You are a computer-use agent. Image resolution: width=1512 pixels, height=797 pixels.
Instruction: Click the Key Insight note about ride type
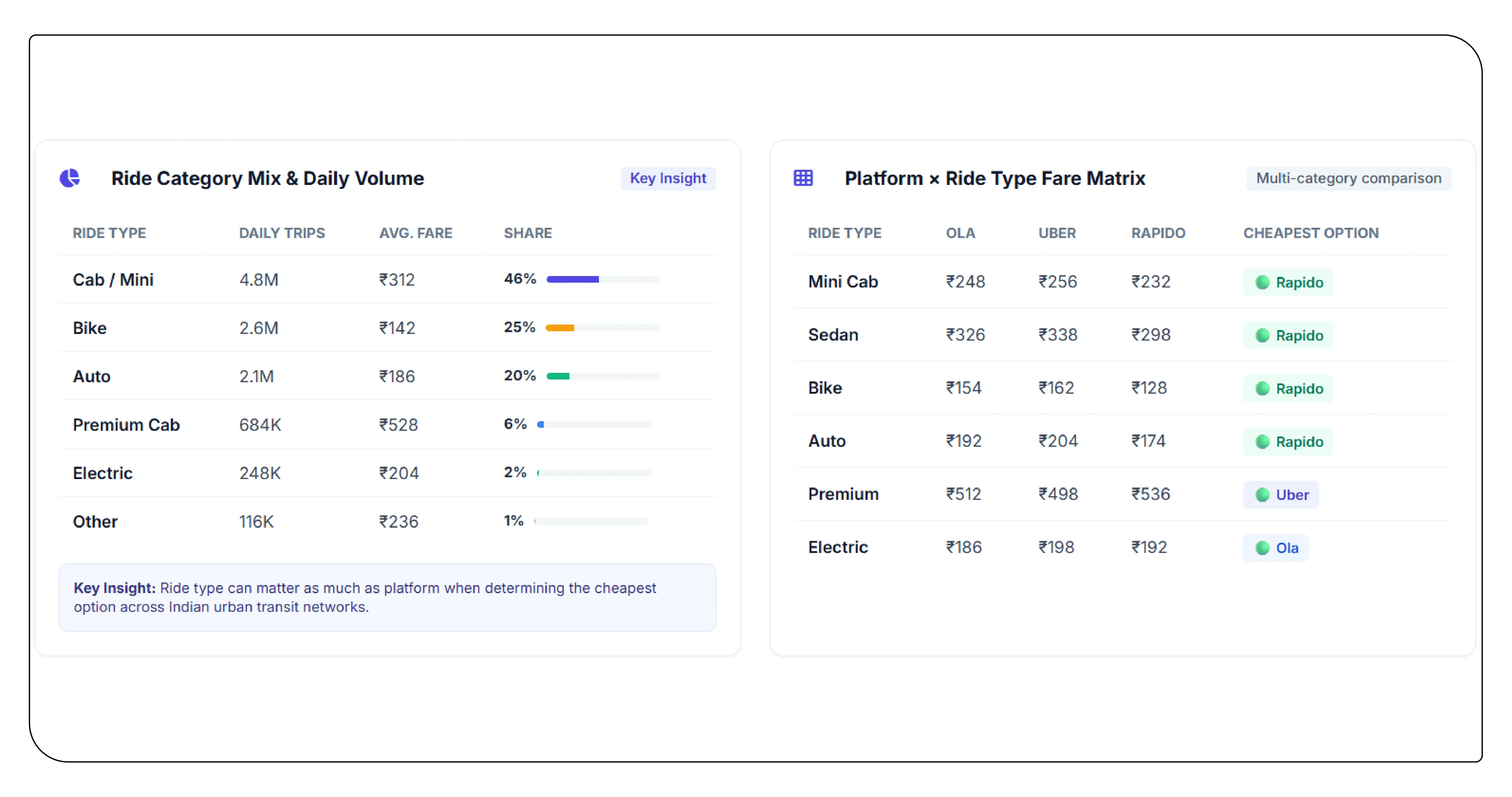pyautogui.click(x=387, y=598)
